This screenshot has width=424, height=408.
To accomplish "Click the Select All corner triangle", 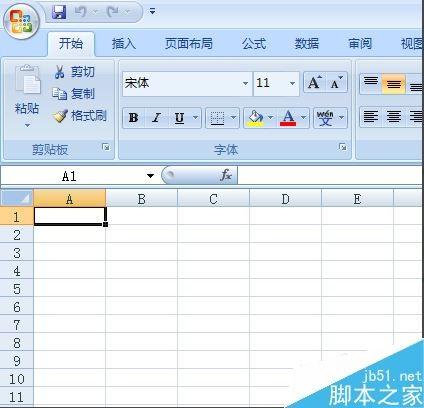I will (x=17, y=198).
